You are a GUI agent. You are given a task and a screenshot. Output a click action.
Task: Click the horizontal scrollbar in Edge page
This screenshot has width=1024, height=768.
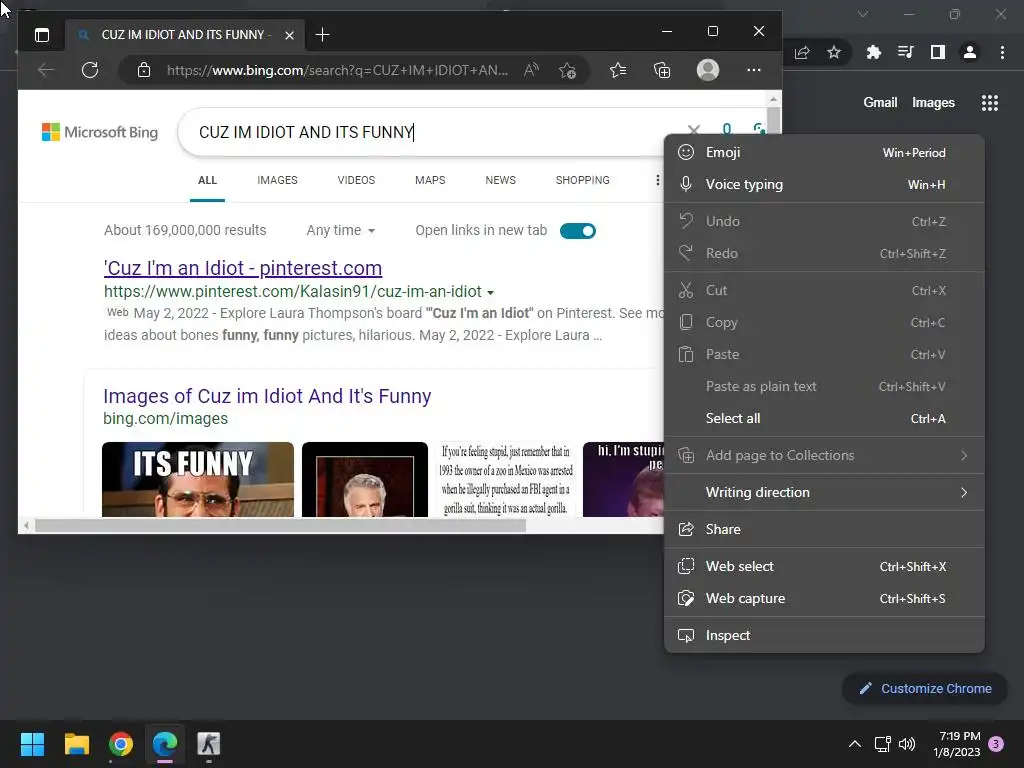pyautogui.click(x=280, y=526)
